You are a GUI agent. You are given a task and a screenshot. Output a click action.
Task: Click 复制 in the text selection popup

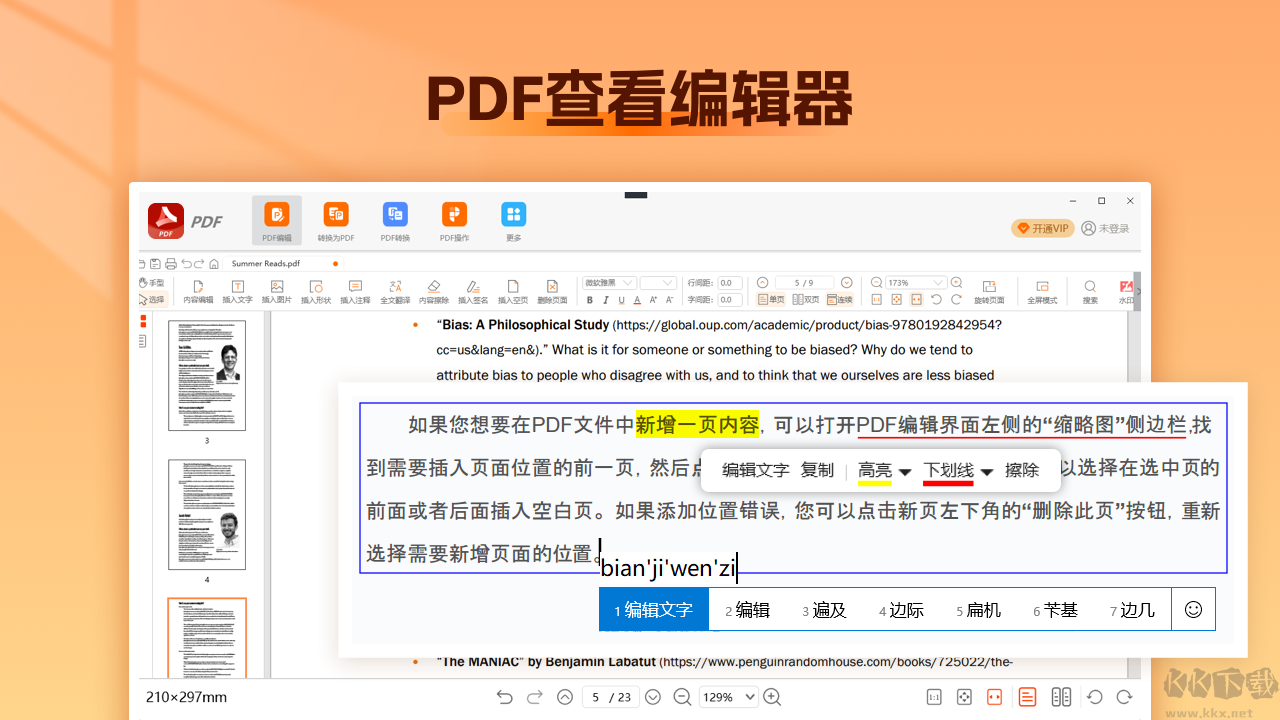tap(818, 470)
